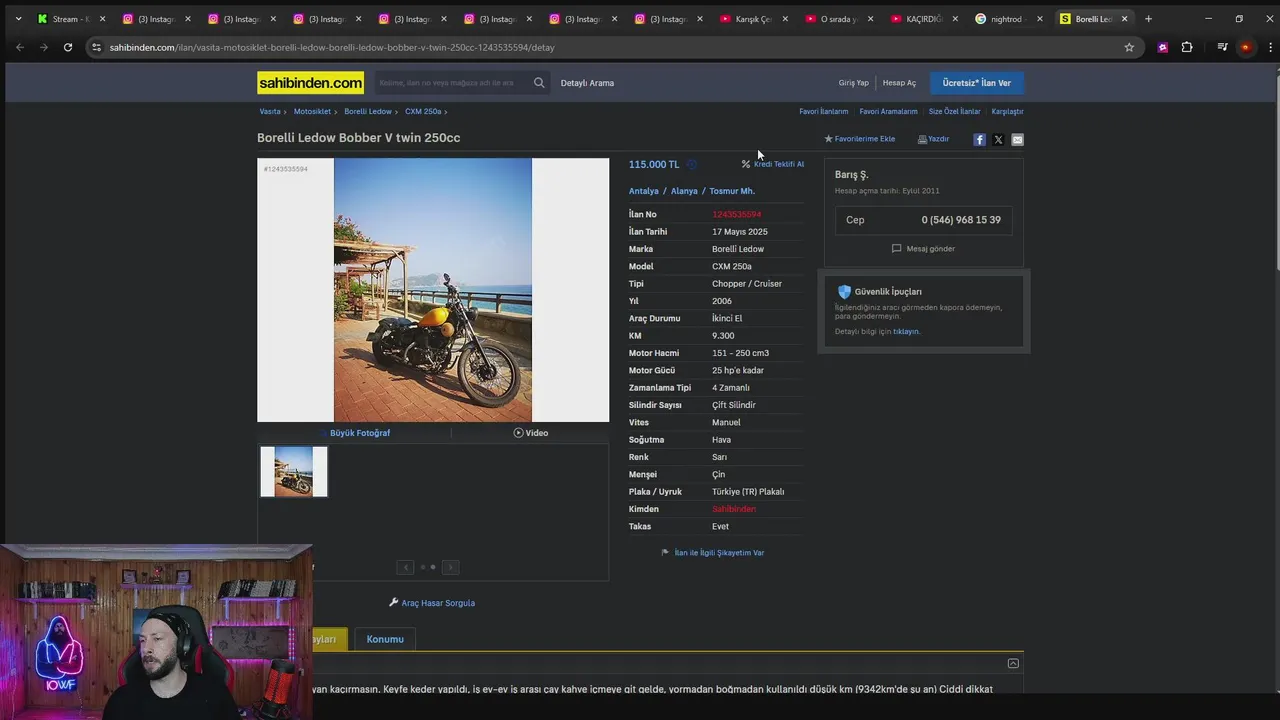The image size is (1280, 720).
Task: Bookmark this page with the star icon
Action: [x=1129, y=47]
